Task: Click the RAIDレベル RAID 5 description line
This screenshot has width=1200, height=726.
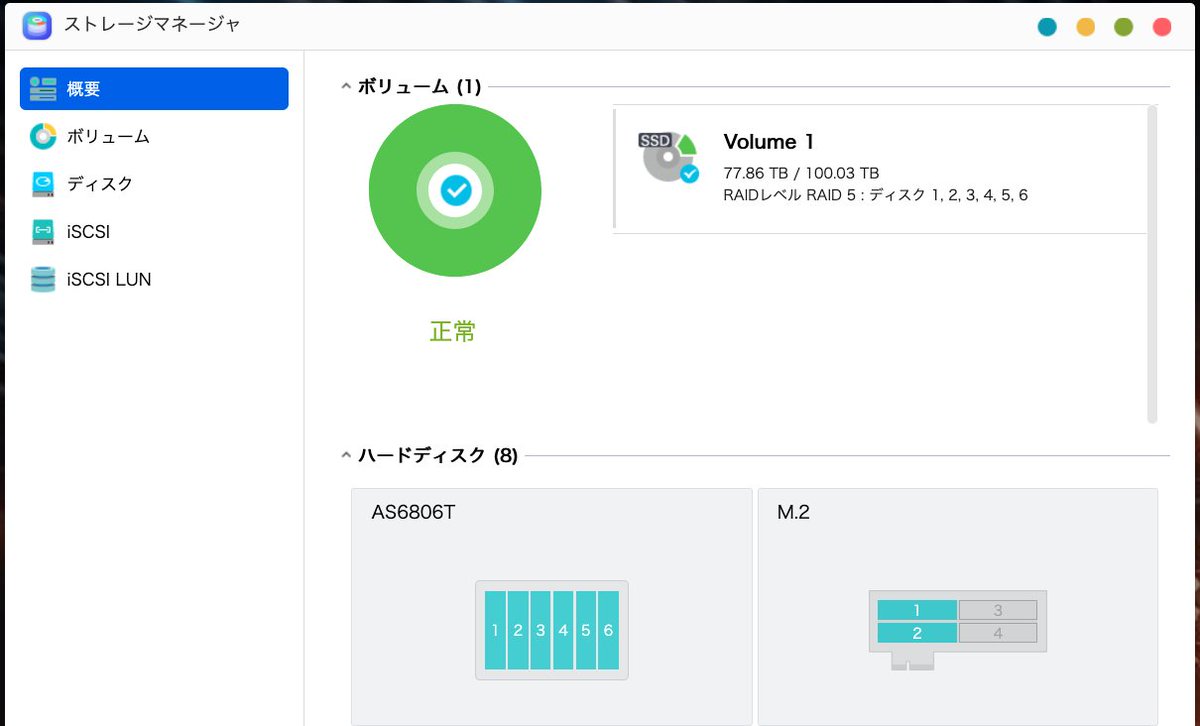Action: pyautogui.click(x=875, y=195)
